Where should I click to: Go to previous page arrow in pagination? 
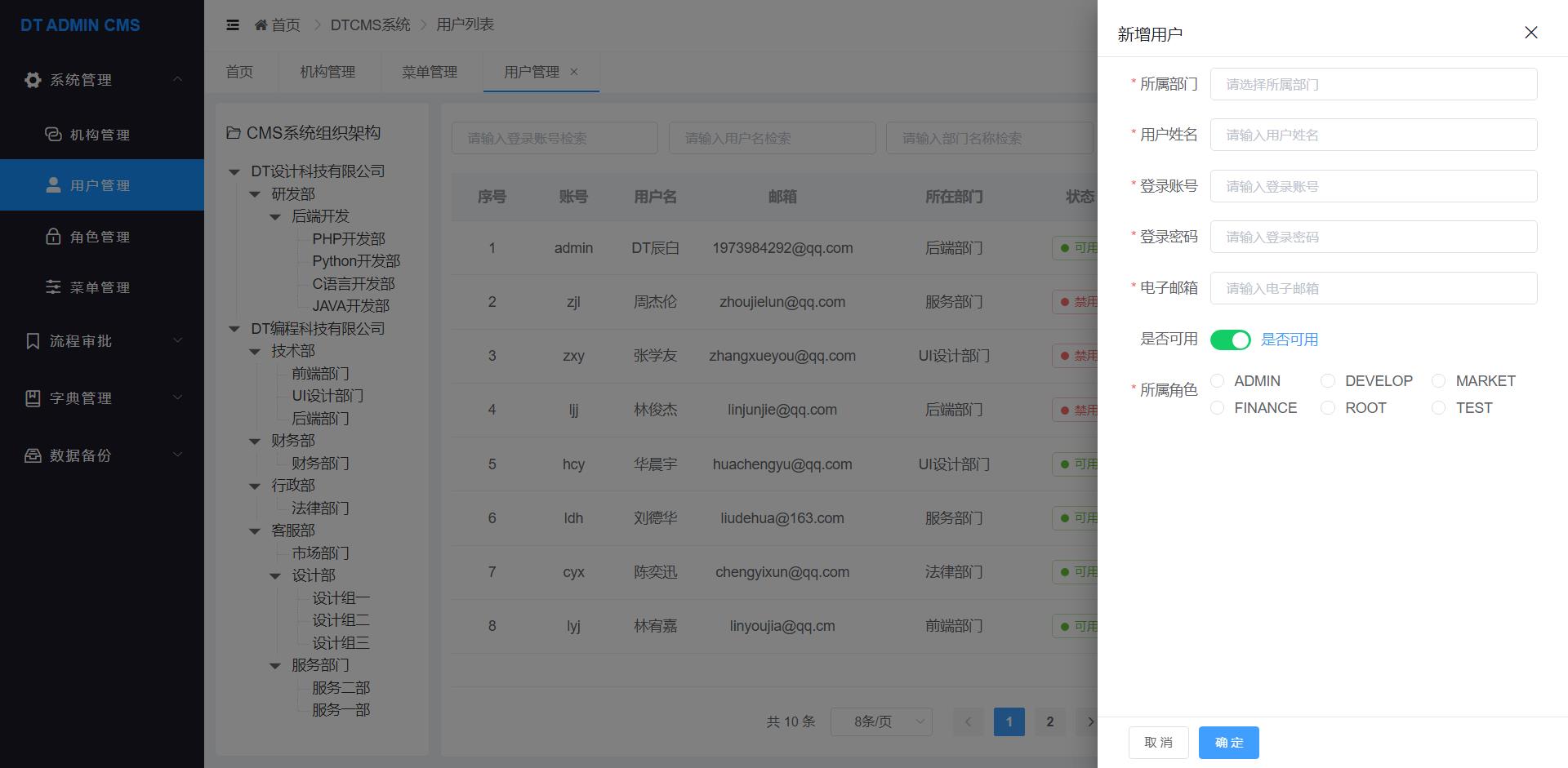tap(969, 721)
